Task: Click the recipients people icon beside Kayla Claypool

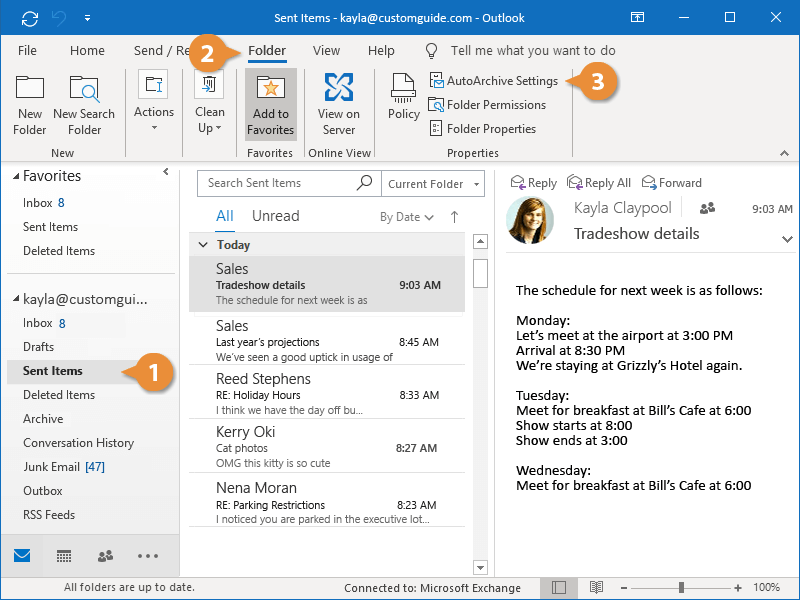Action: [x=707, y=208]
